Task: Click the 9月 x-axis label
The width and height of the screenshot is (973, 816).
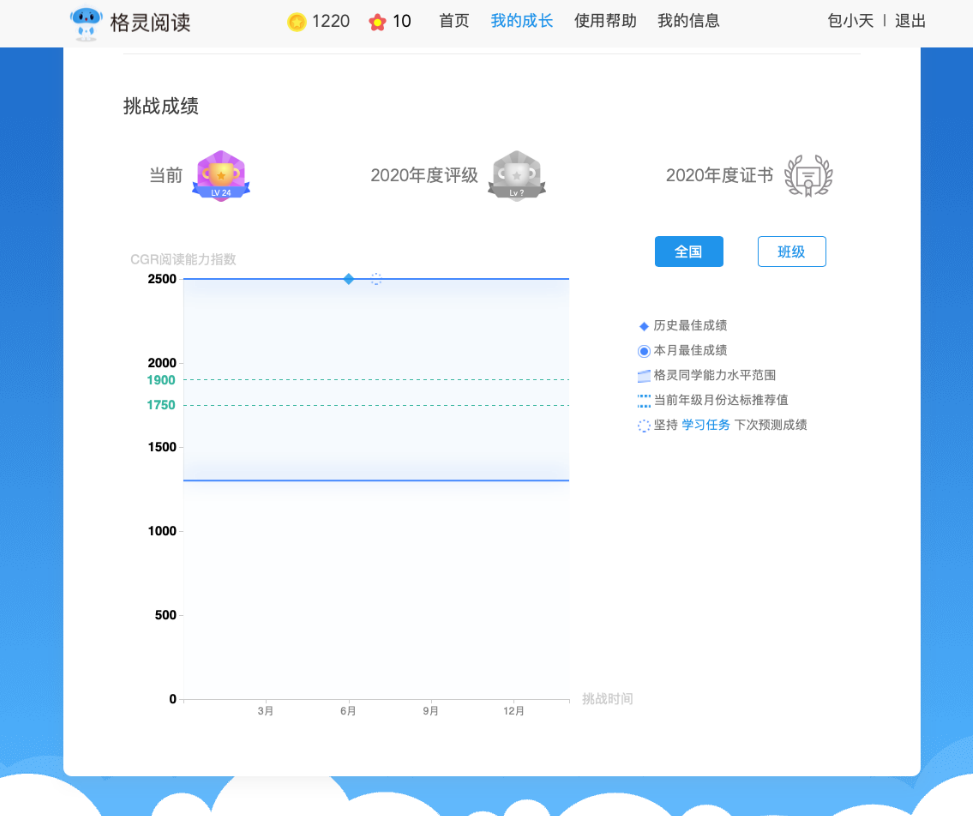Action: pyautogui.click(x=431, y=711)
